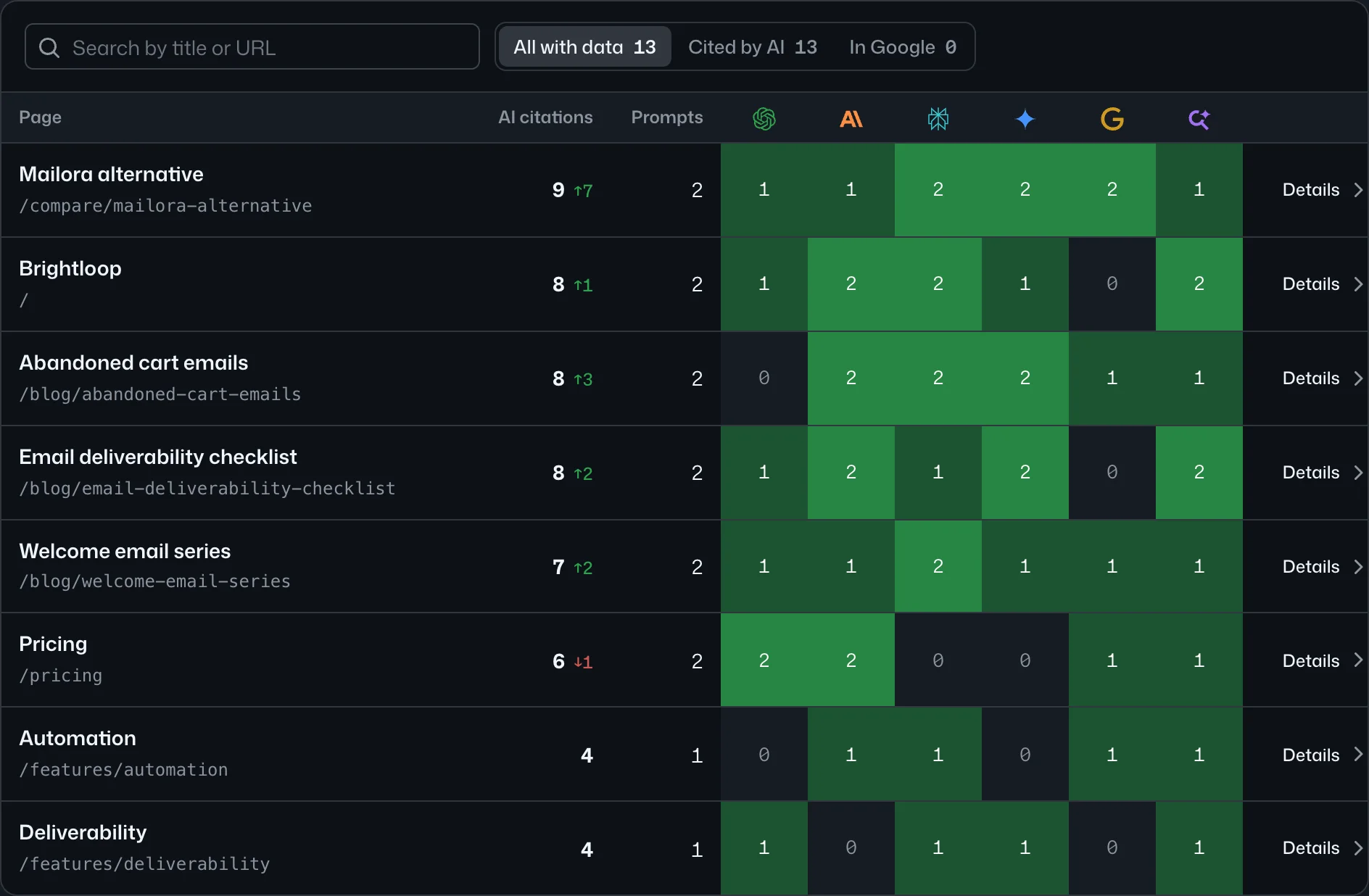The image size is (1369, 896).
Task: Click the /features/automation URL
Action: 123,770
